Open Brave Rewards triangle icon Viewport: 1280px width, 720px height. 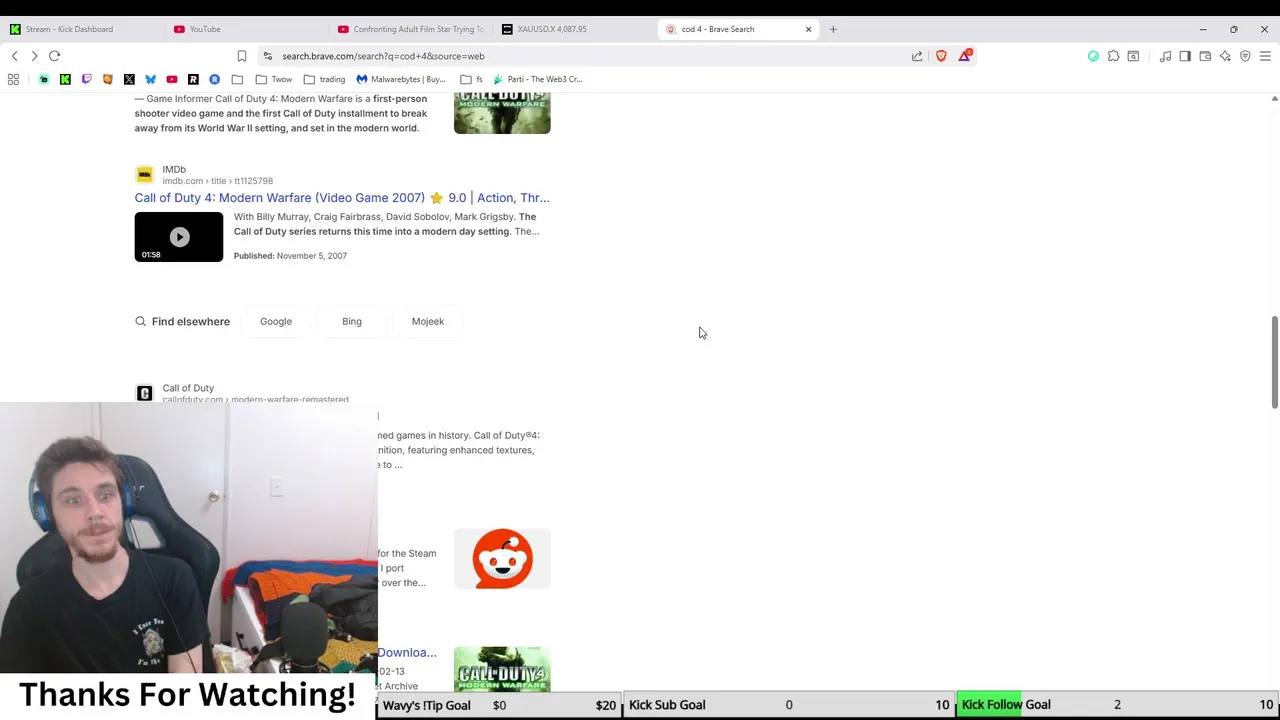(x=965, y=56)
